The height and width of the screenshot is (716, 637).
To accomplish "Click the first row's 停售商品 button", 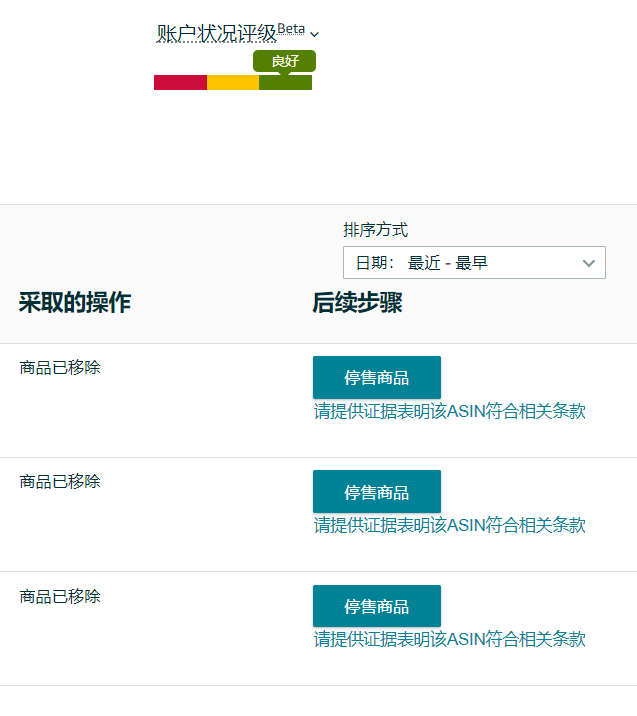I will pyautogui.click(x=377, y=378).
